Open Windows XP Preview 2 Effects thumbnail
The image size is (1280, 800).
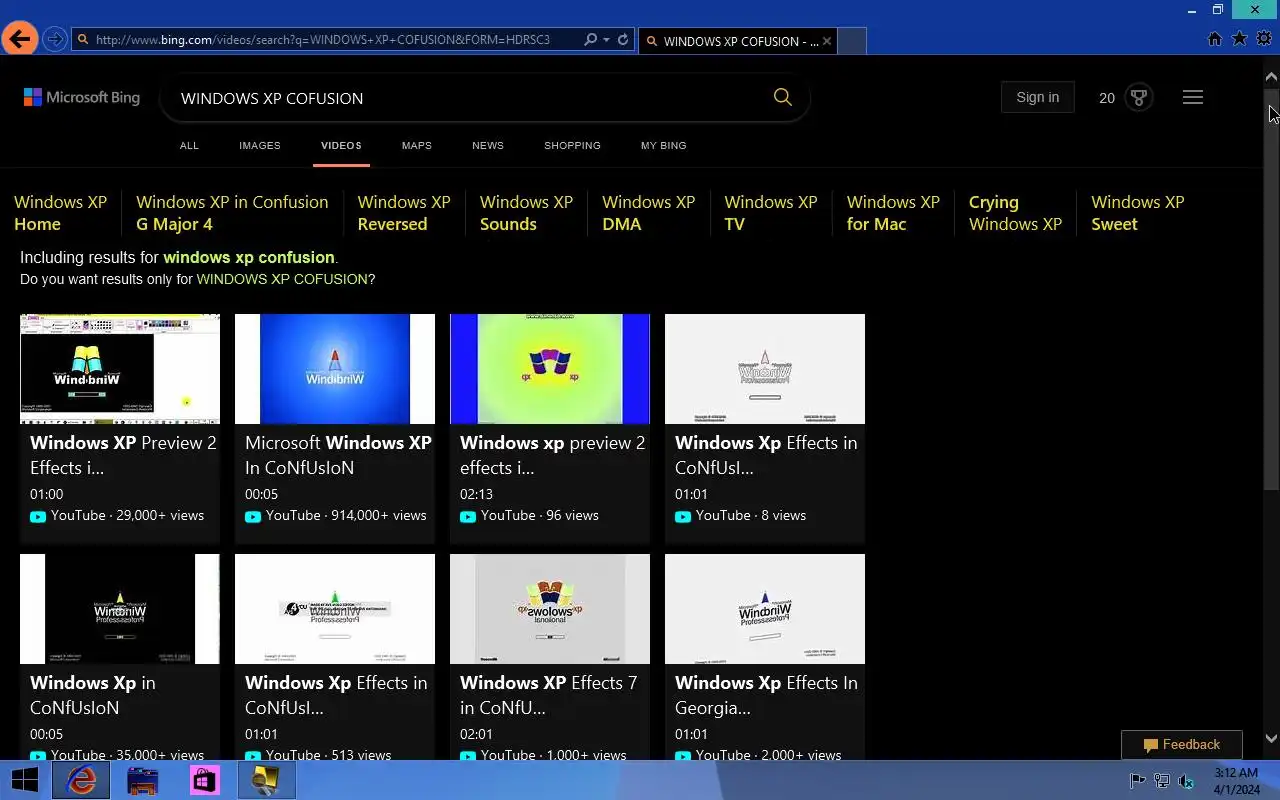[x=120, y=369]
